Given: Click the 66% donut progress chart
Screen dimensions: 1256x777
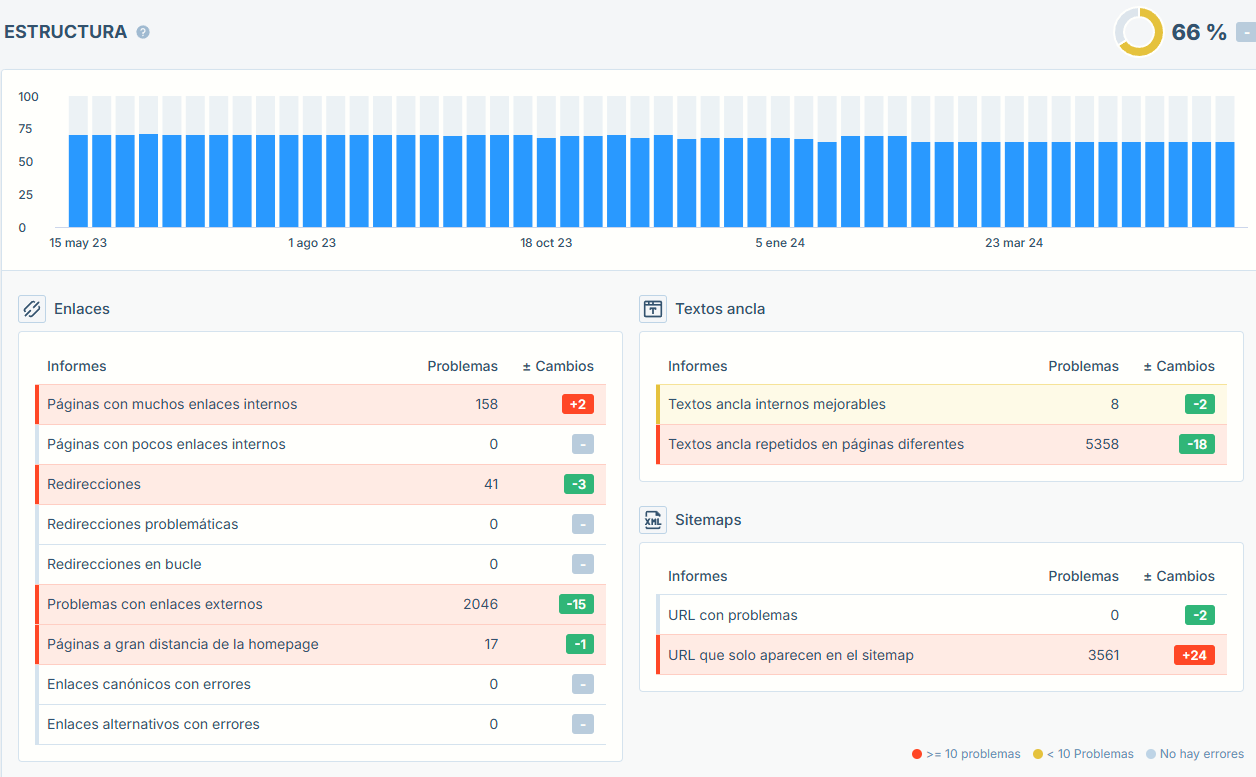Looking at the screenshot, I should (1138, 32).
